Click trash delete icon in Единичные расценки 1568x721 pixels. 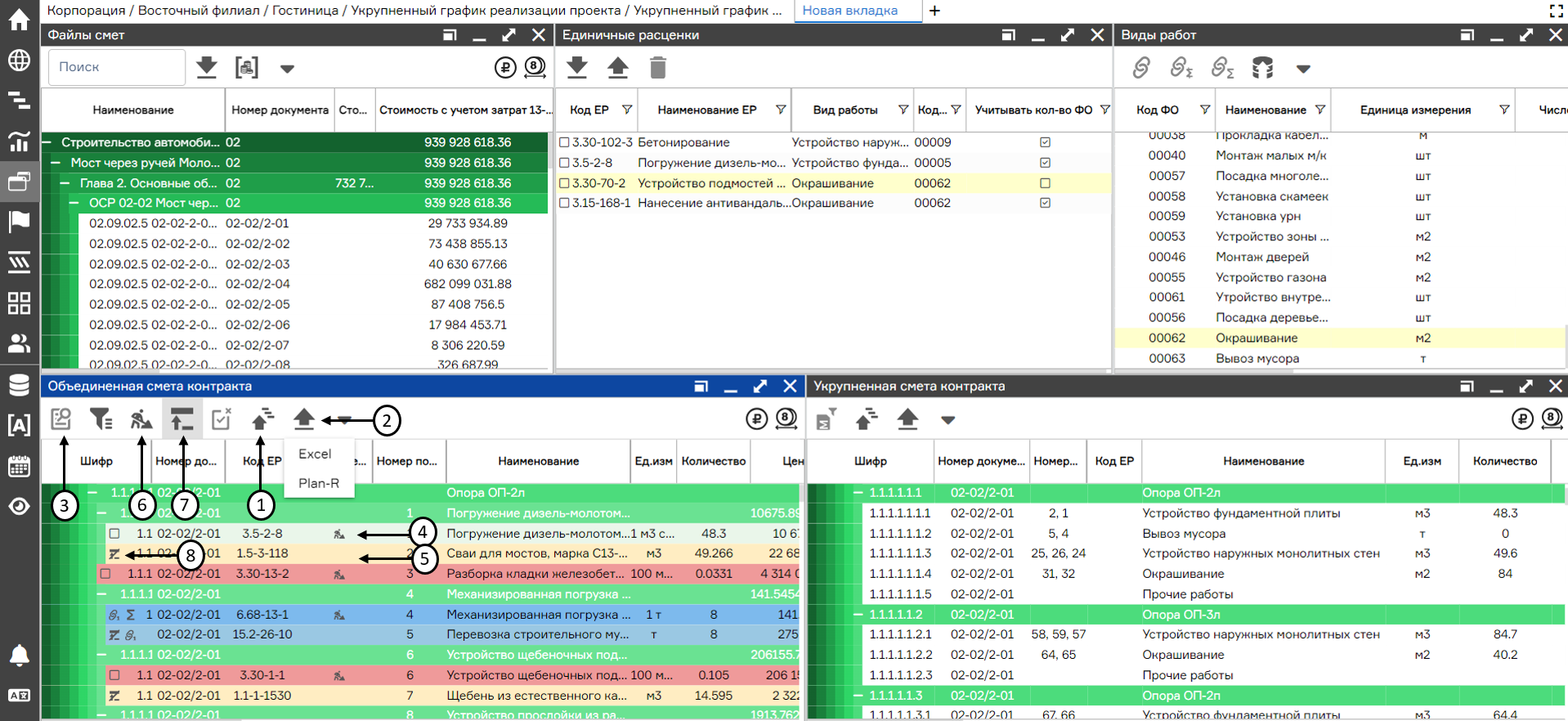coord(658,67)
